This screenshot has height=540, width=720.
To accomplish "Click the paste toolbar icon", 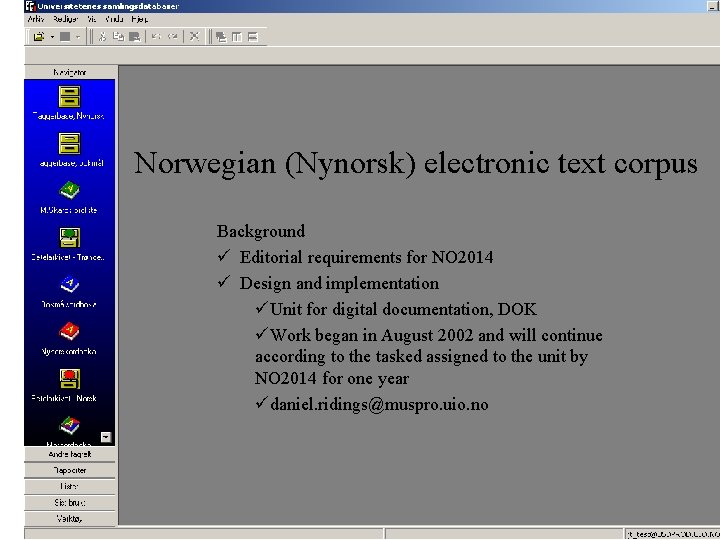I will (x=135, y=37).
